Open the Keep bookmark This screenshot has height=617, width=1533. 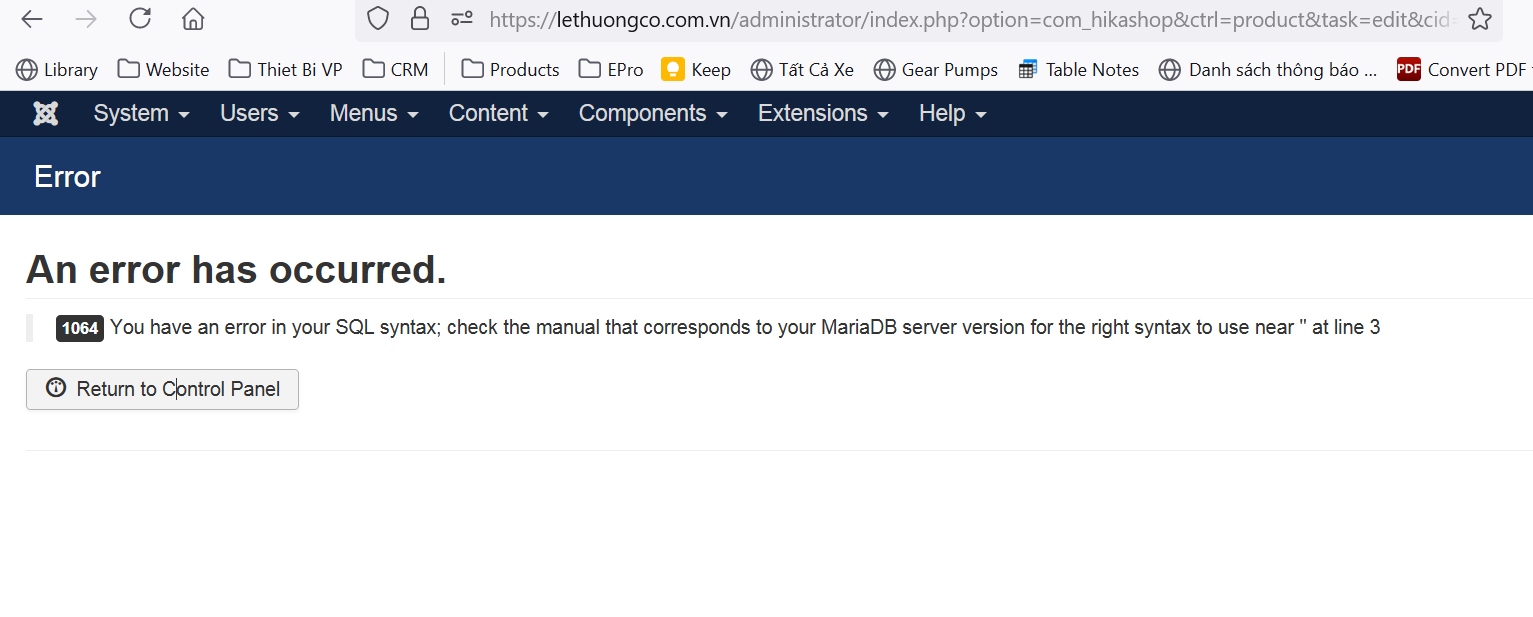pyautogui.click(x=696, y=69)
